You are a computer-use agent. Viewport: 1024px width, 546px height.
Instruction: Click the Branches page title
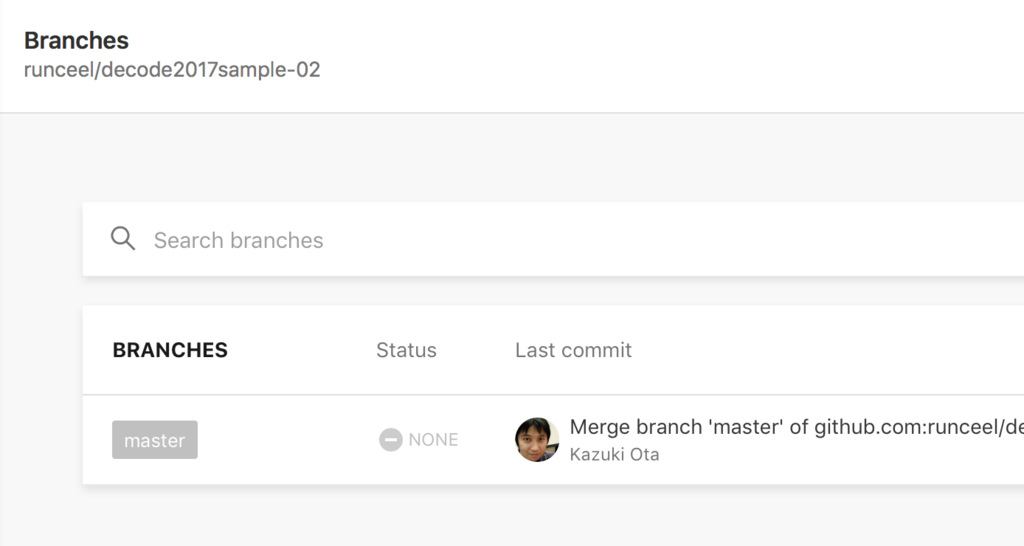coord(76,41)
